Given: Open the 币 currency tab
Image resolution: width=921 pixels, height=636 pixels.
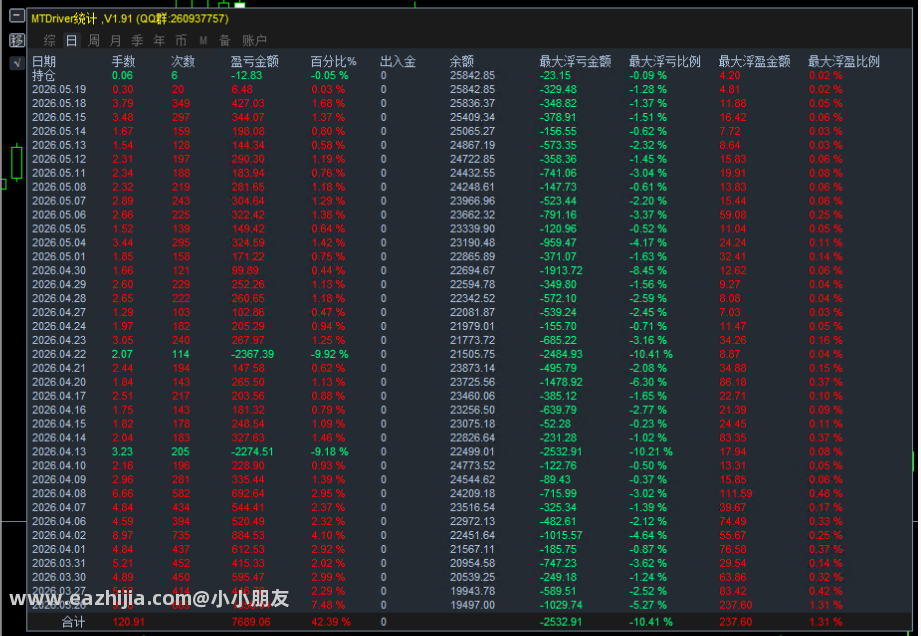Looking at the screenshot, I should [181, 41].
